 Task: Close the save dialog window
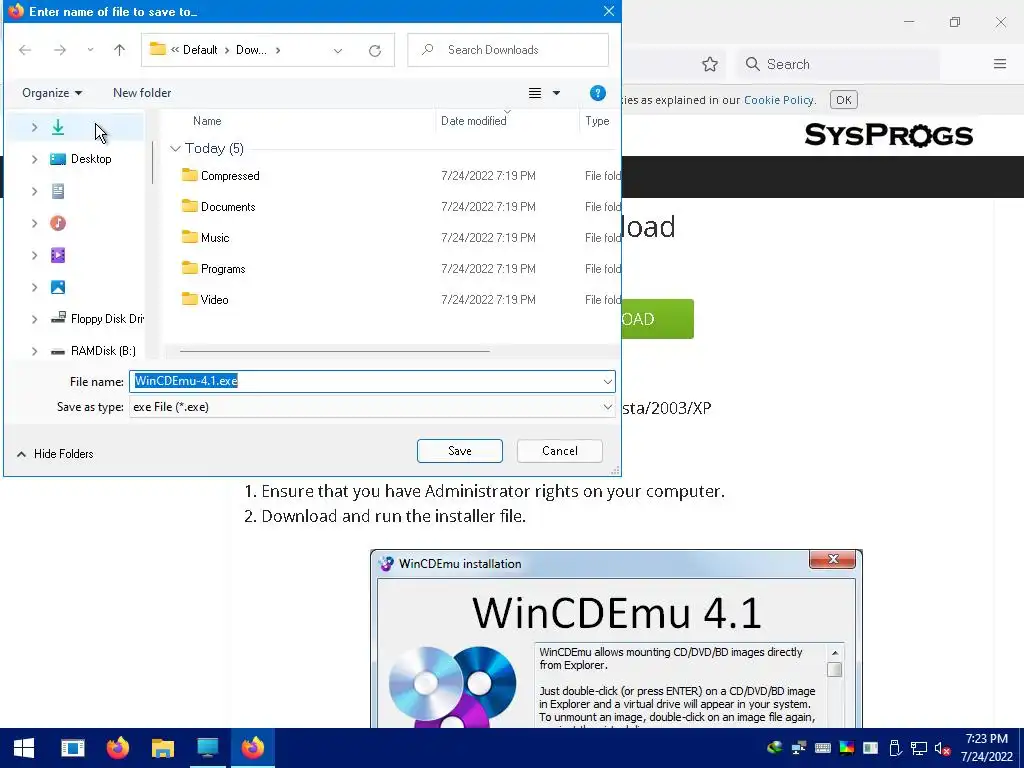click(609, 11)
